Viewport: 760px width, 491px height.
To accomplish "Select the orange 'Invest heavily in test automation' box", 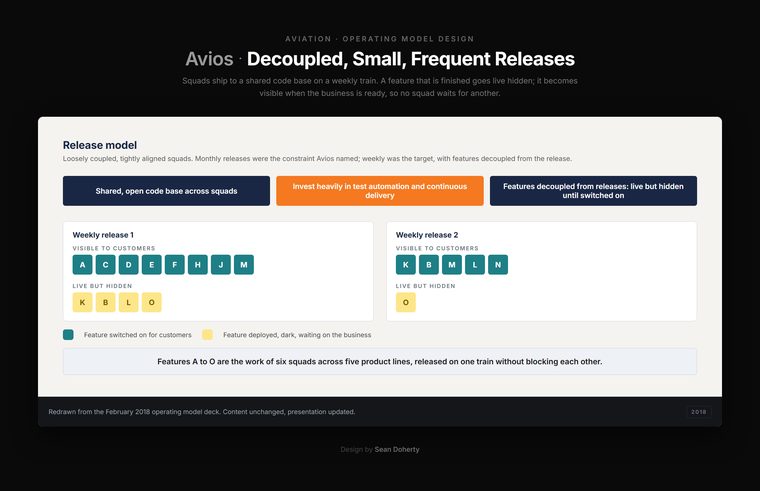I will tap(380, 191).
